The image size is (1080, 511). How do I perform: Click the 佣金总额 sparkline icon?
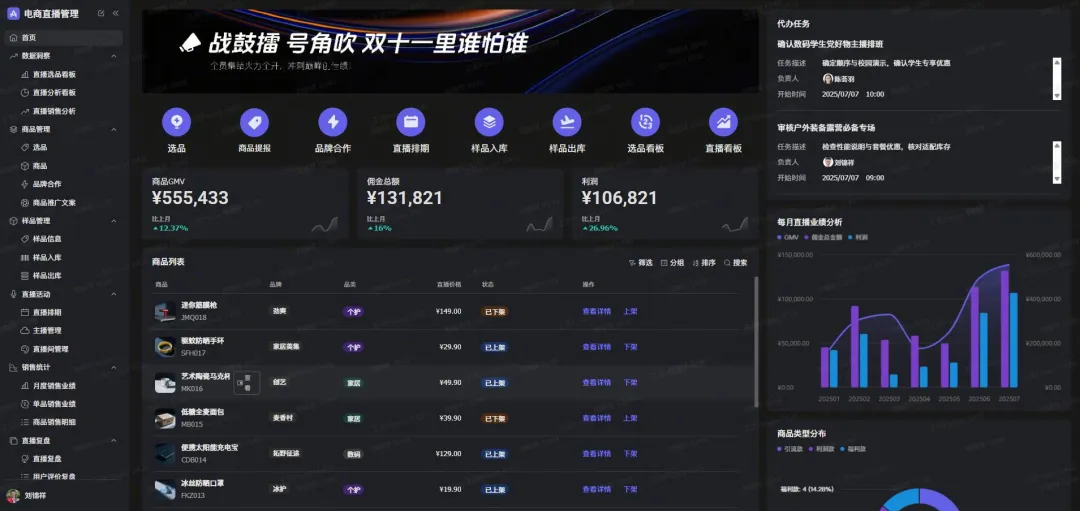point(539,225)
